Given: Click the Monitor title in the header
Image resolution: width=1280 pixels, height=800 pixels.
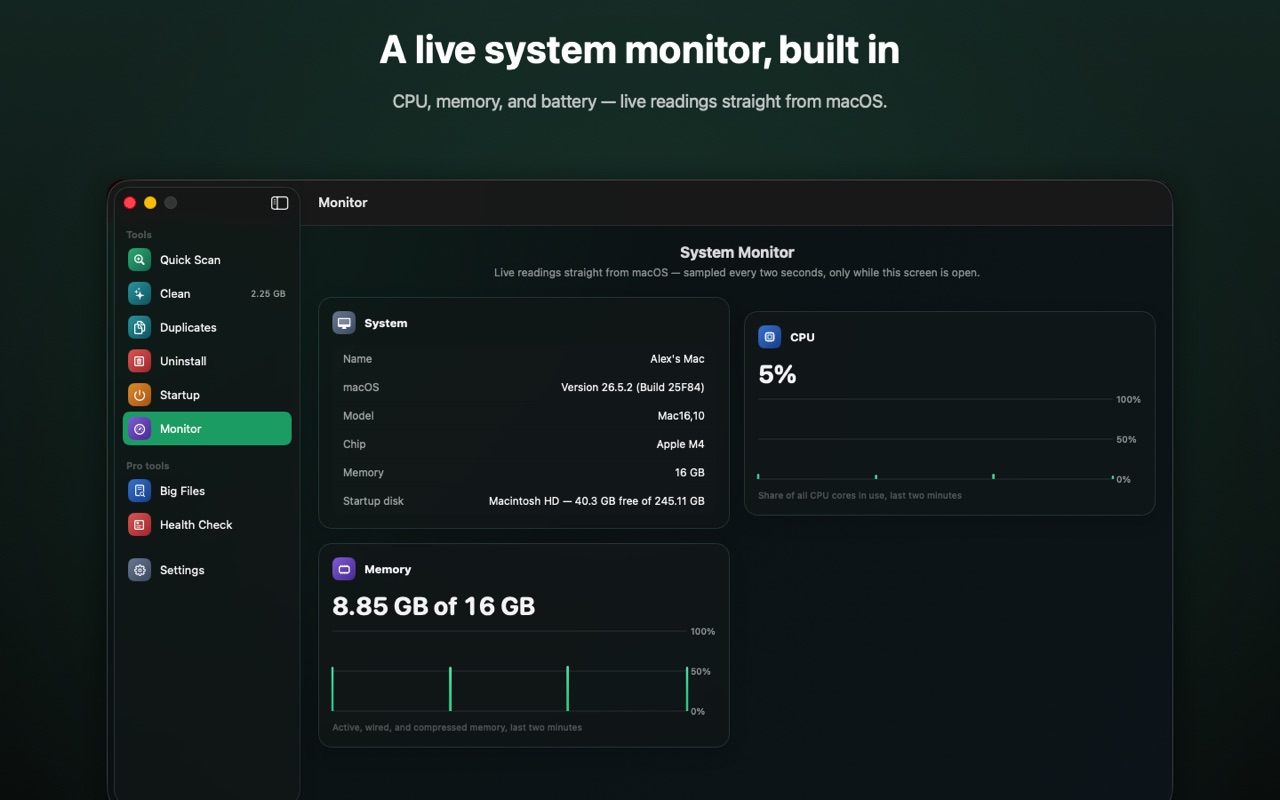Looking at the screenshot, I should [343, 203].
